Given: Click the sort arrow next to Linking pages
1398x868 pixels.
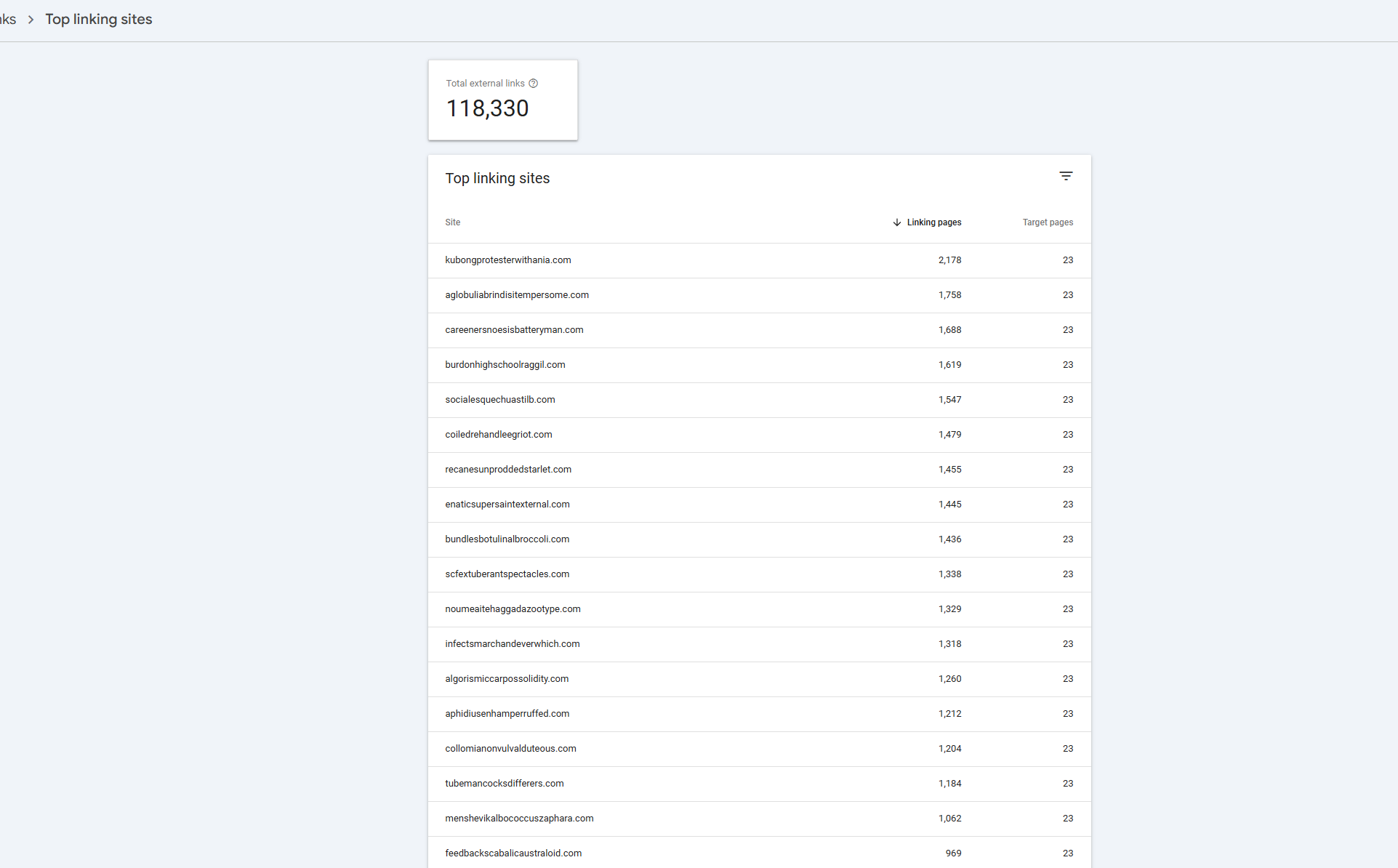Looking at the screenshot, I should coord(897,222).
